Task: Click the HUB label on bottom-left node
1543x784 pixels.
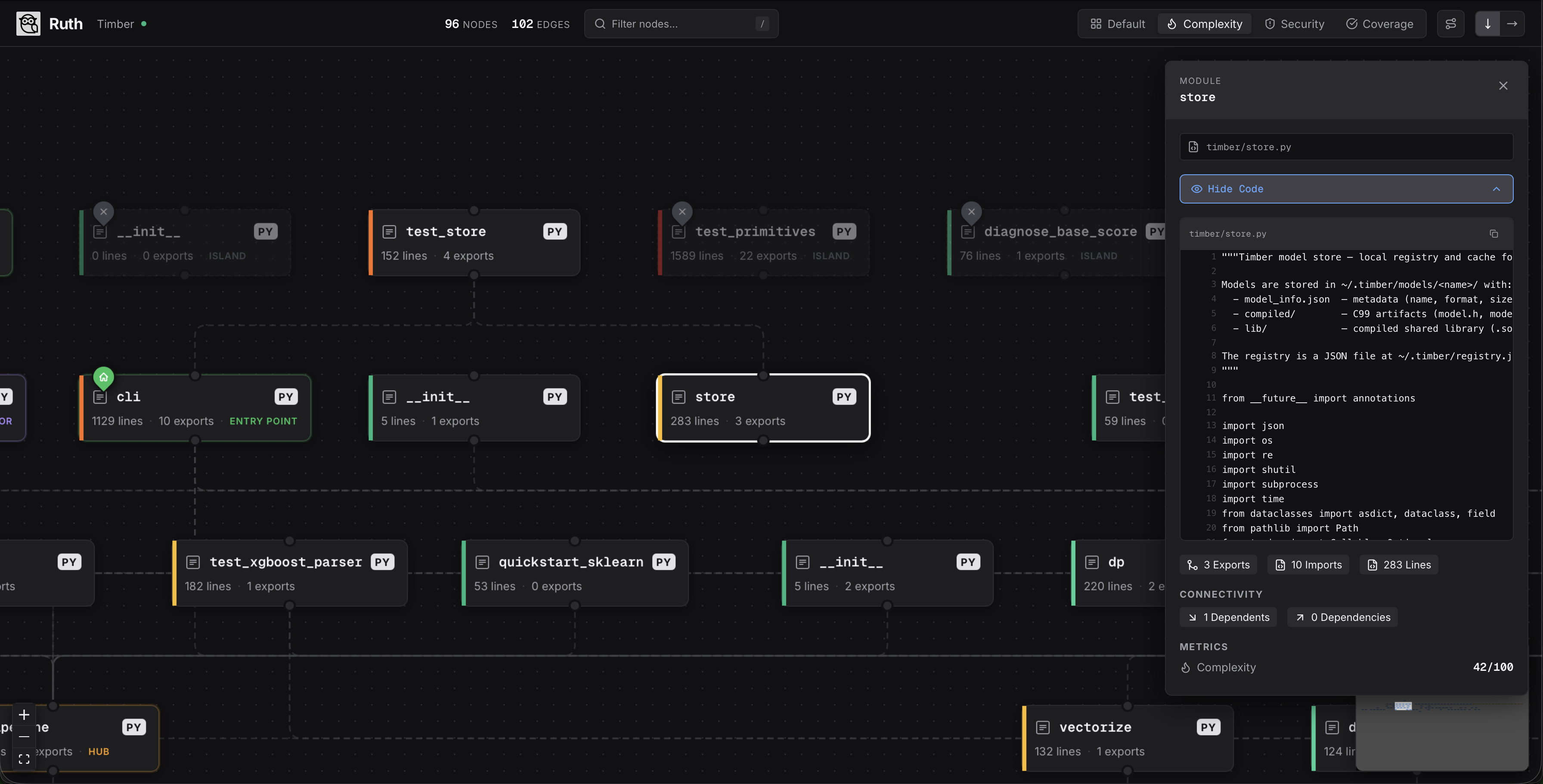Action: [99, 751]
